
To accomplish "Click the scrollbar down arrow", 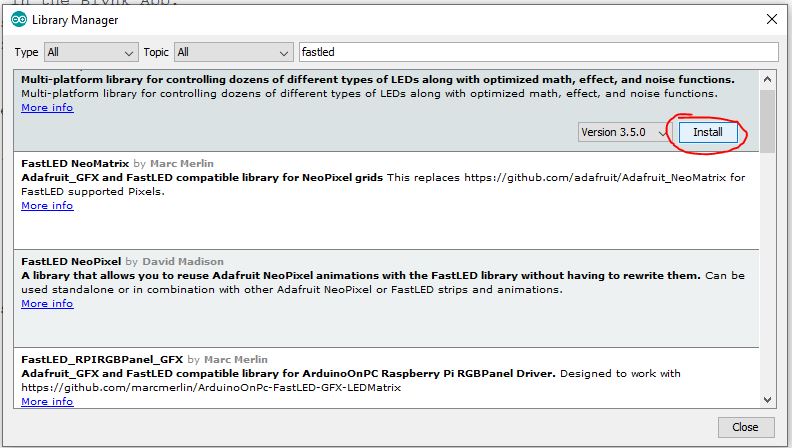I will pos(767,400).
